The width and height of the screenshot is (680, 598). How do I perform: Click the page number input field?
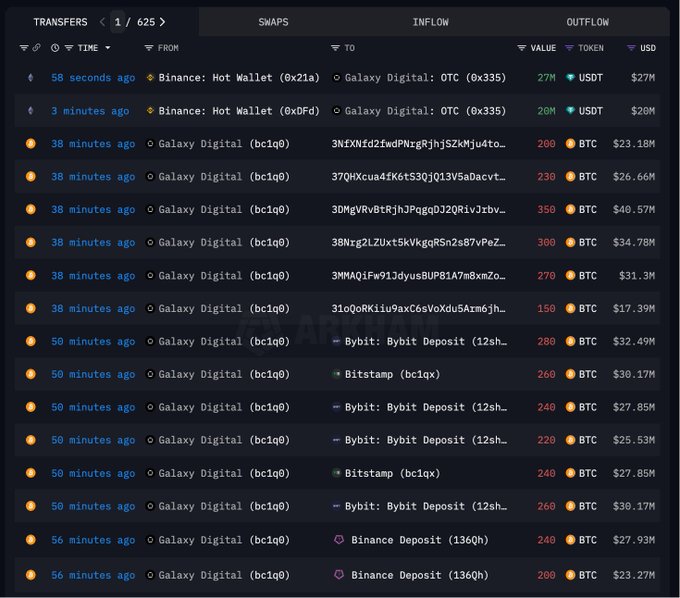[x=118, y=22]
